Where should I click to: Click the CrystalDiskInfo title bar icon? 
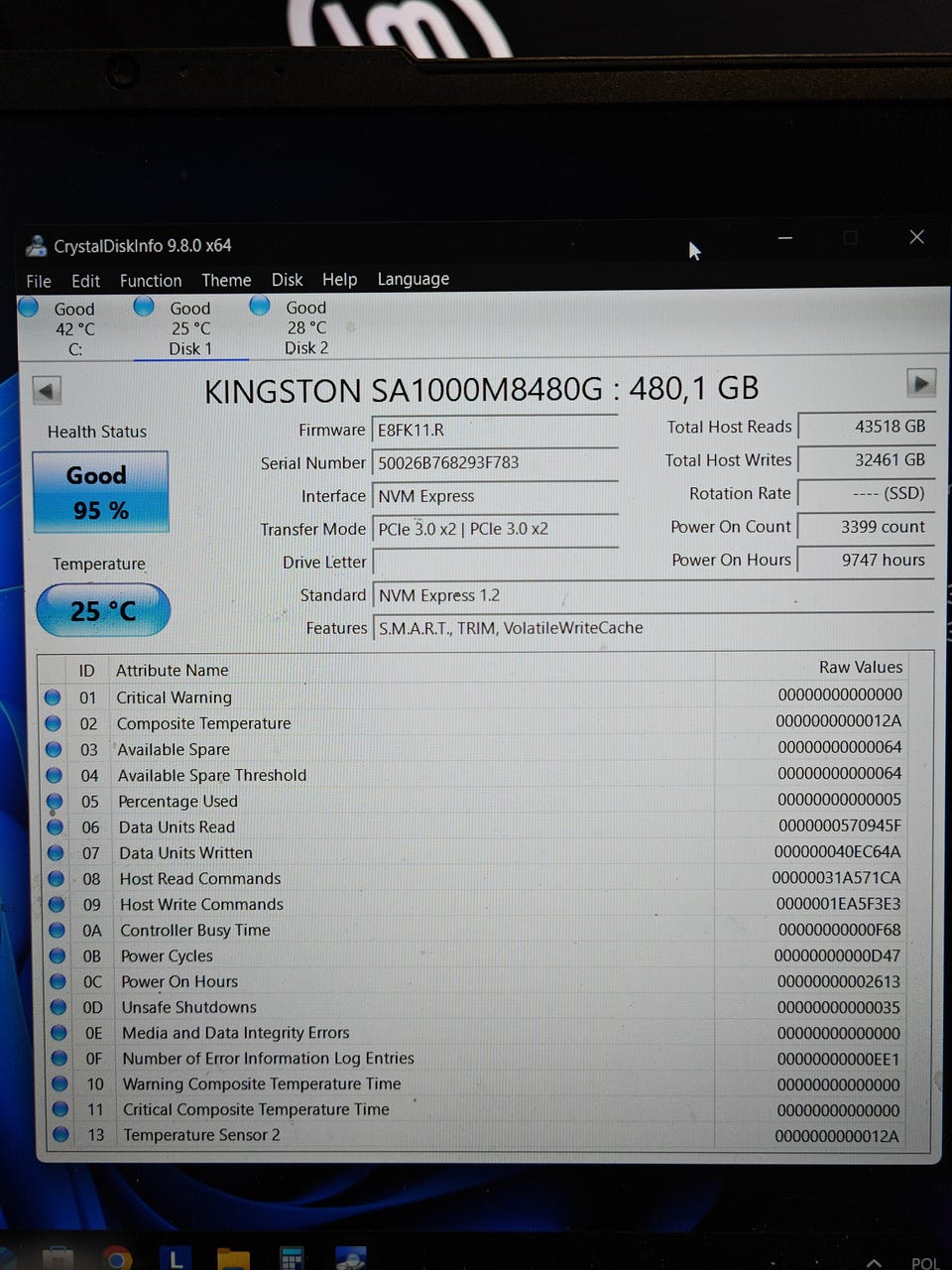pos(37,245)
